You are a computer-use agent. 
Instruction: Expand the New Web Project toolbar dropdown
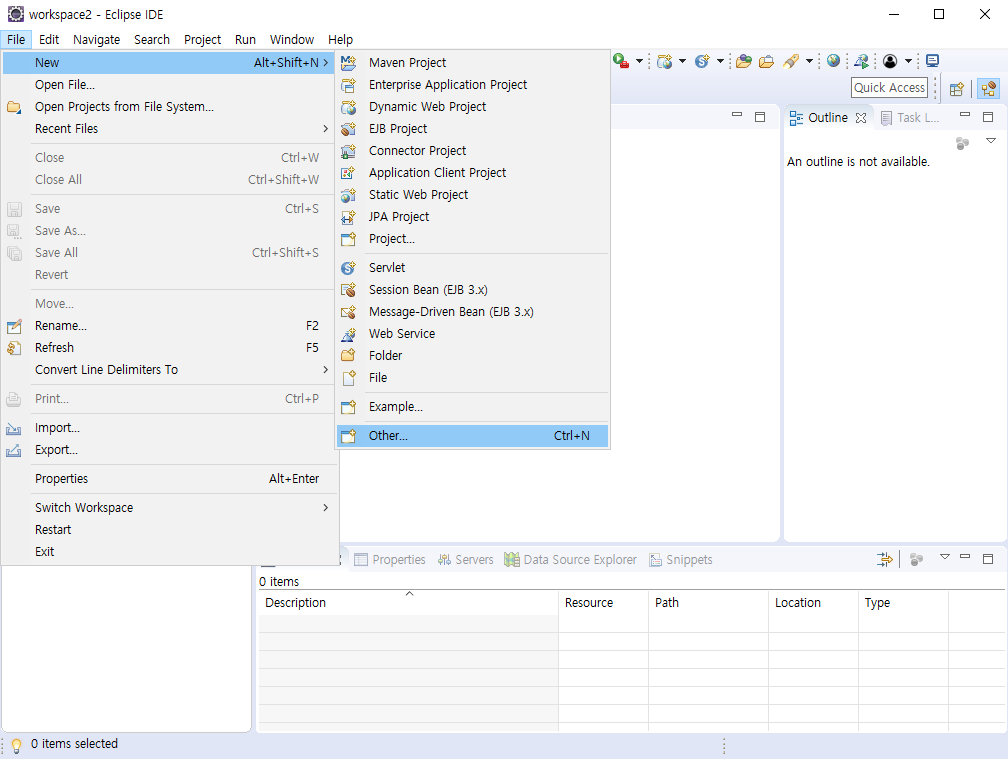pos(682,61)
